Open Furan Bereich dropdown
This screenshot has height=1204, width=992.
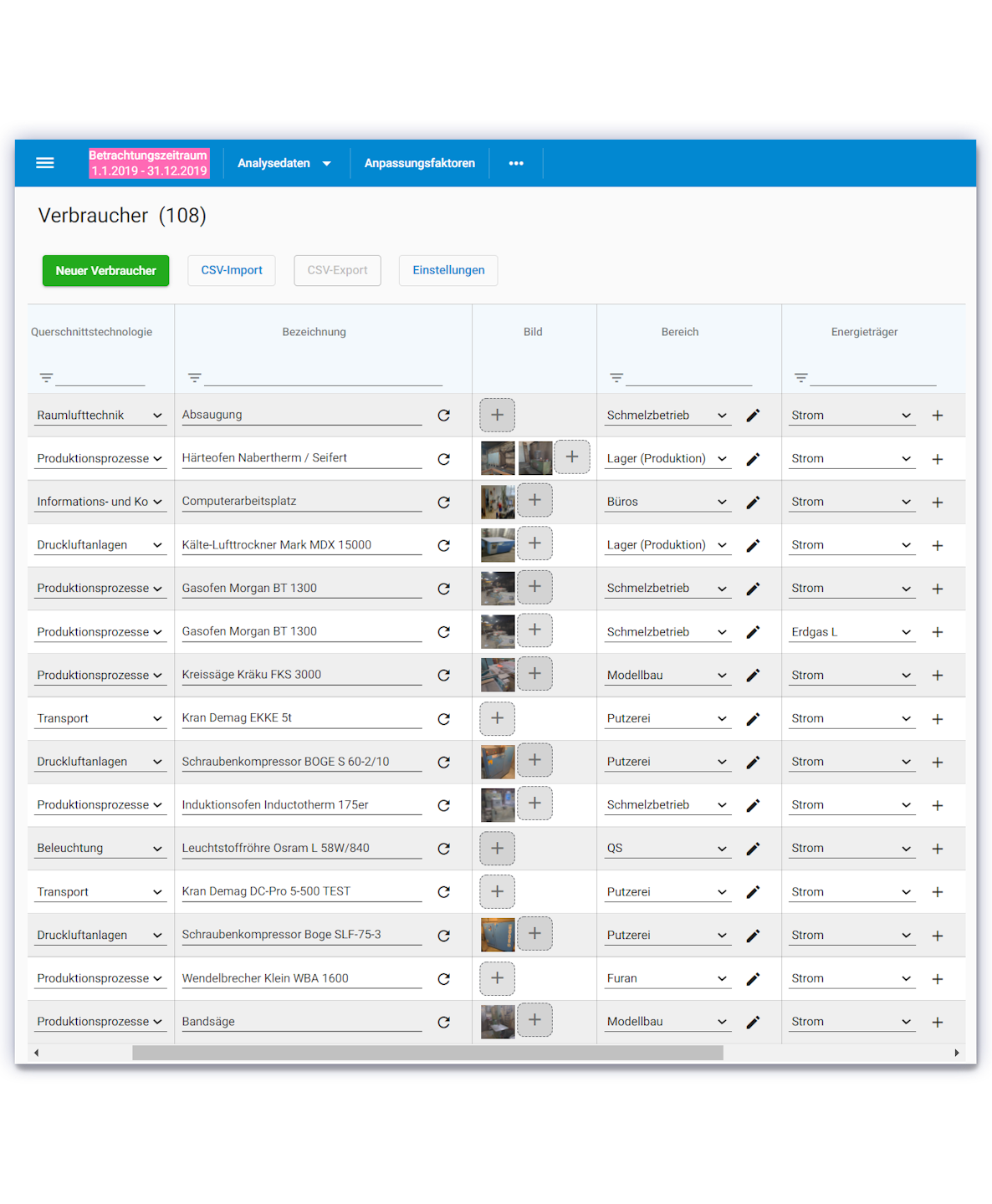667,978
